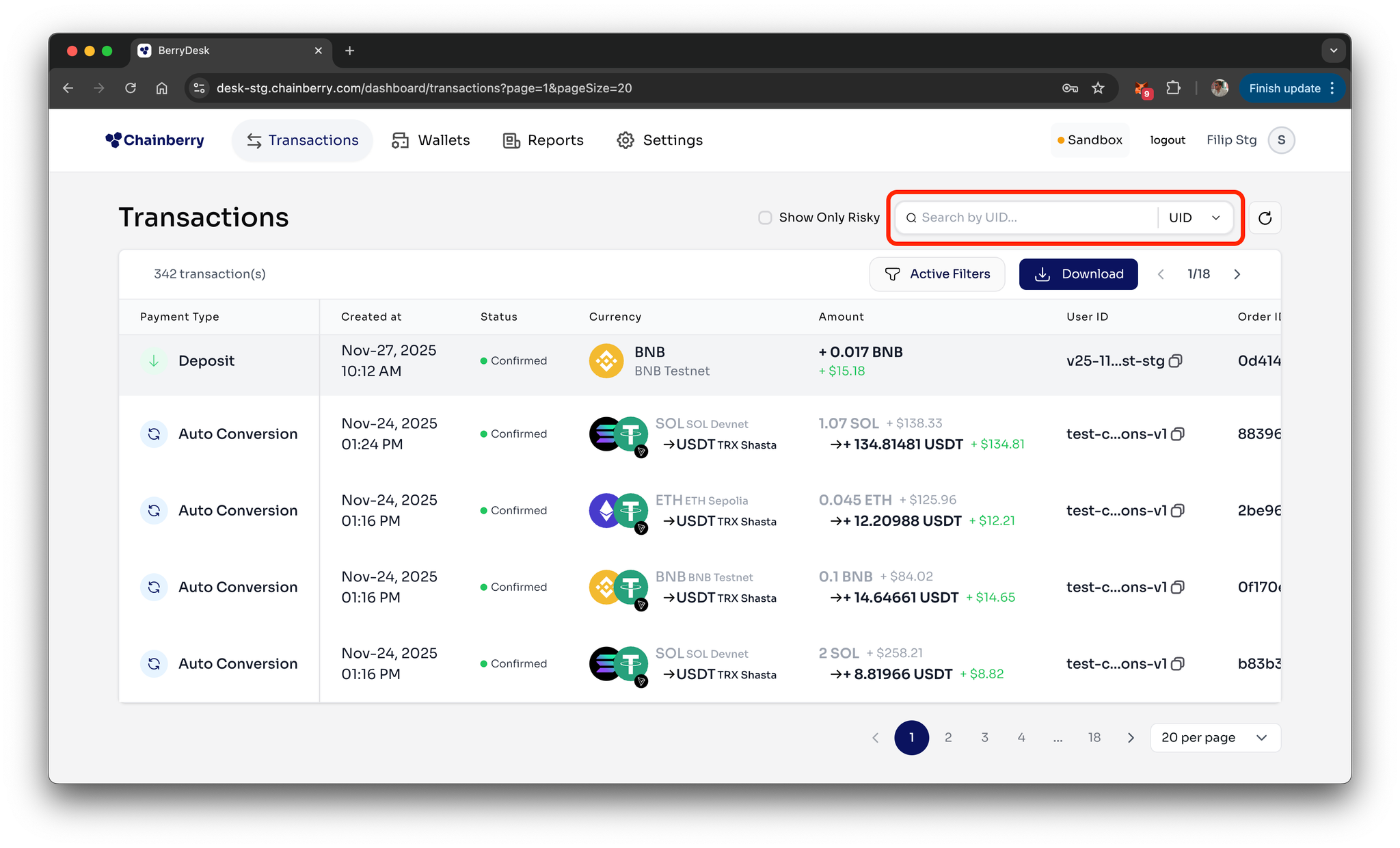
Task: Open the Settings tab
Action: click(x=660, y=140)
